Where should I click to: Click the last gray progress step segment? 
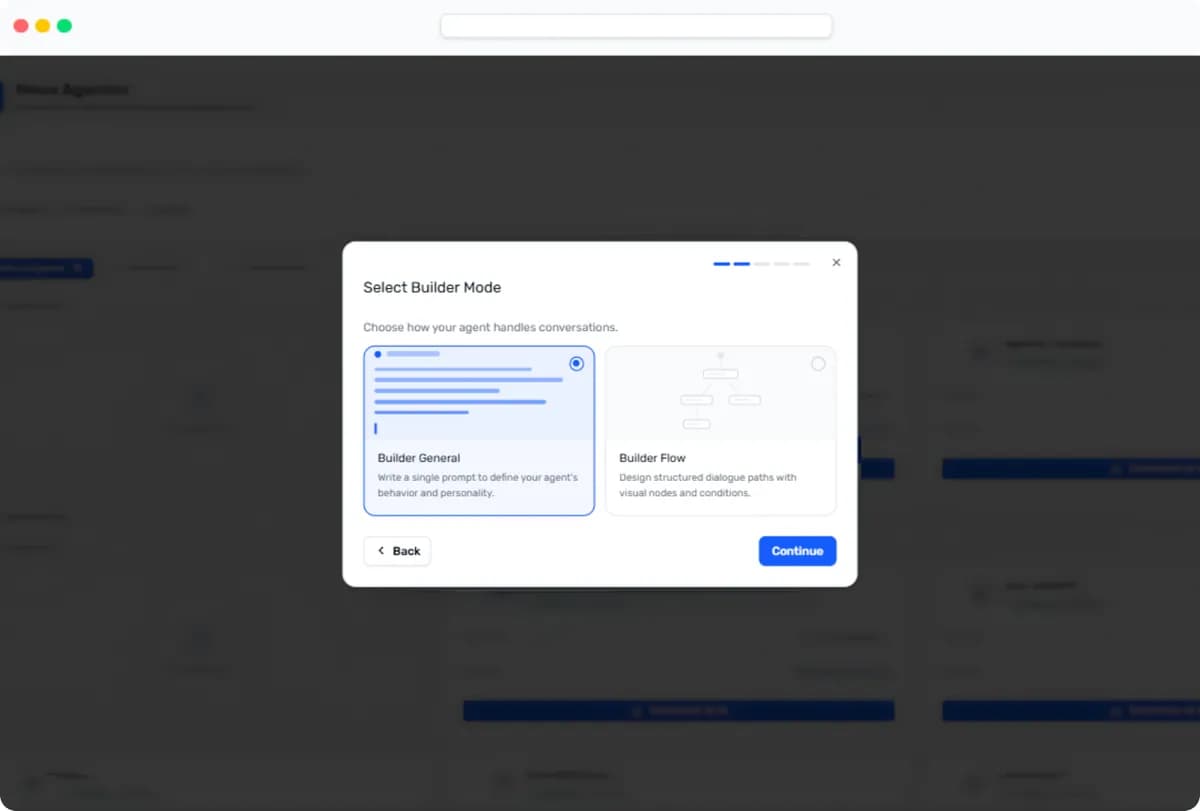(802, 264)
